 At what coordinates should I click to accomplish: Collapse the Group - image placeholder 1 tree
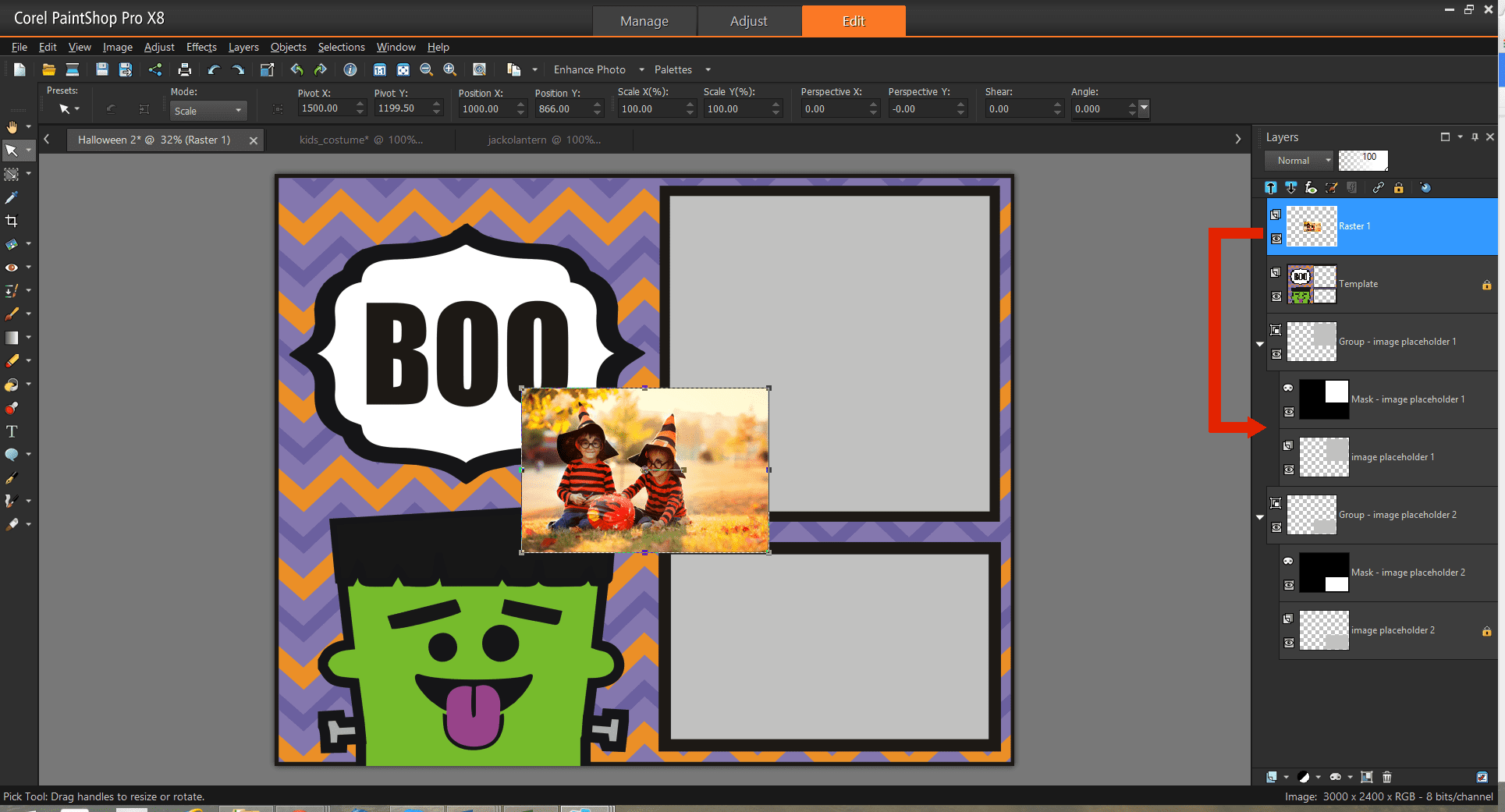[1259, 343]
